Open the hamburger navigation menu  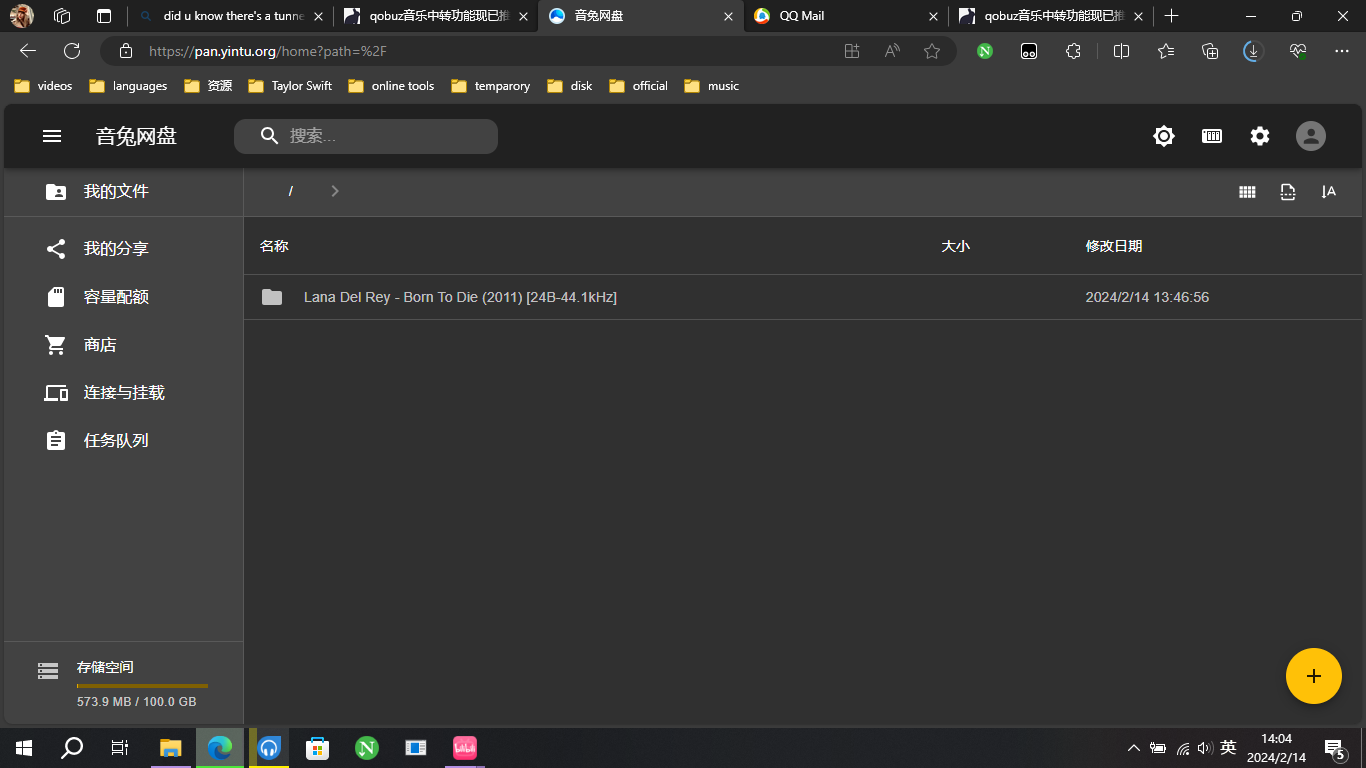52,136
